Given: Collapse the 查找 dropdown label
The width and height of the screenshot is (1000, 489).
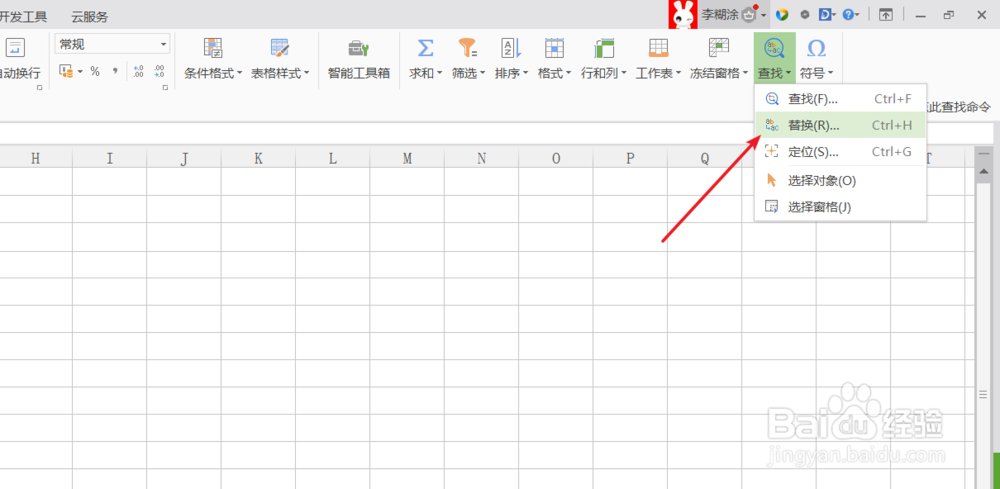Looking at the screenshot, I should point(774,73).
